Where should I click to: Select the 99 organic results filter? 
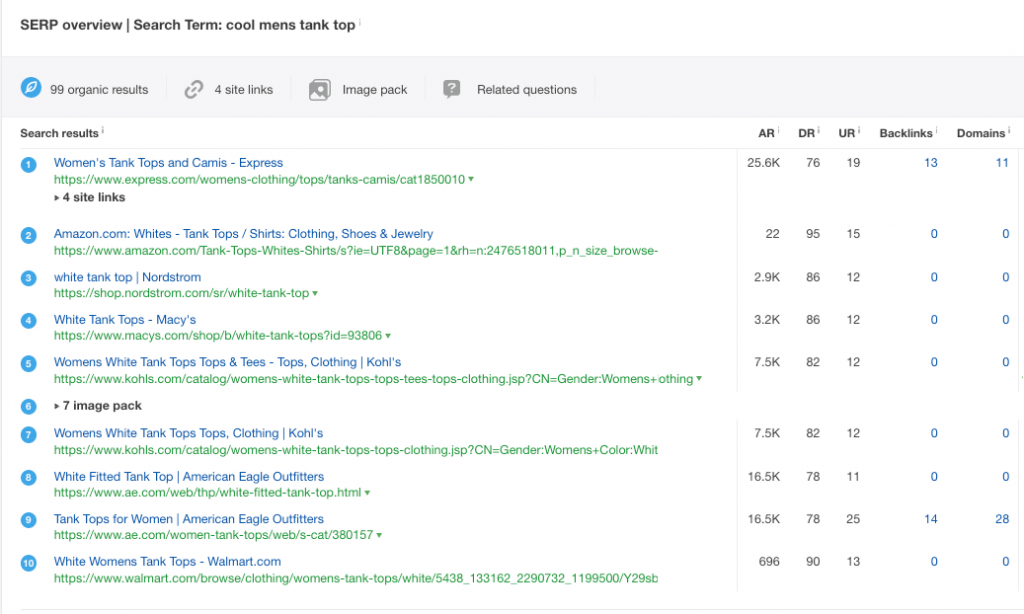coord(85,89)
